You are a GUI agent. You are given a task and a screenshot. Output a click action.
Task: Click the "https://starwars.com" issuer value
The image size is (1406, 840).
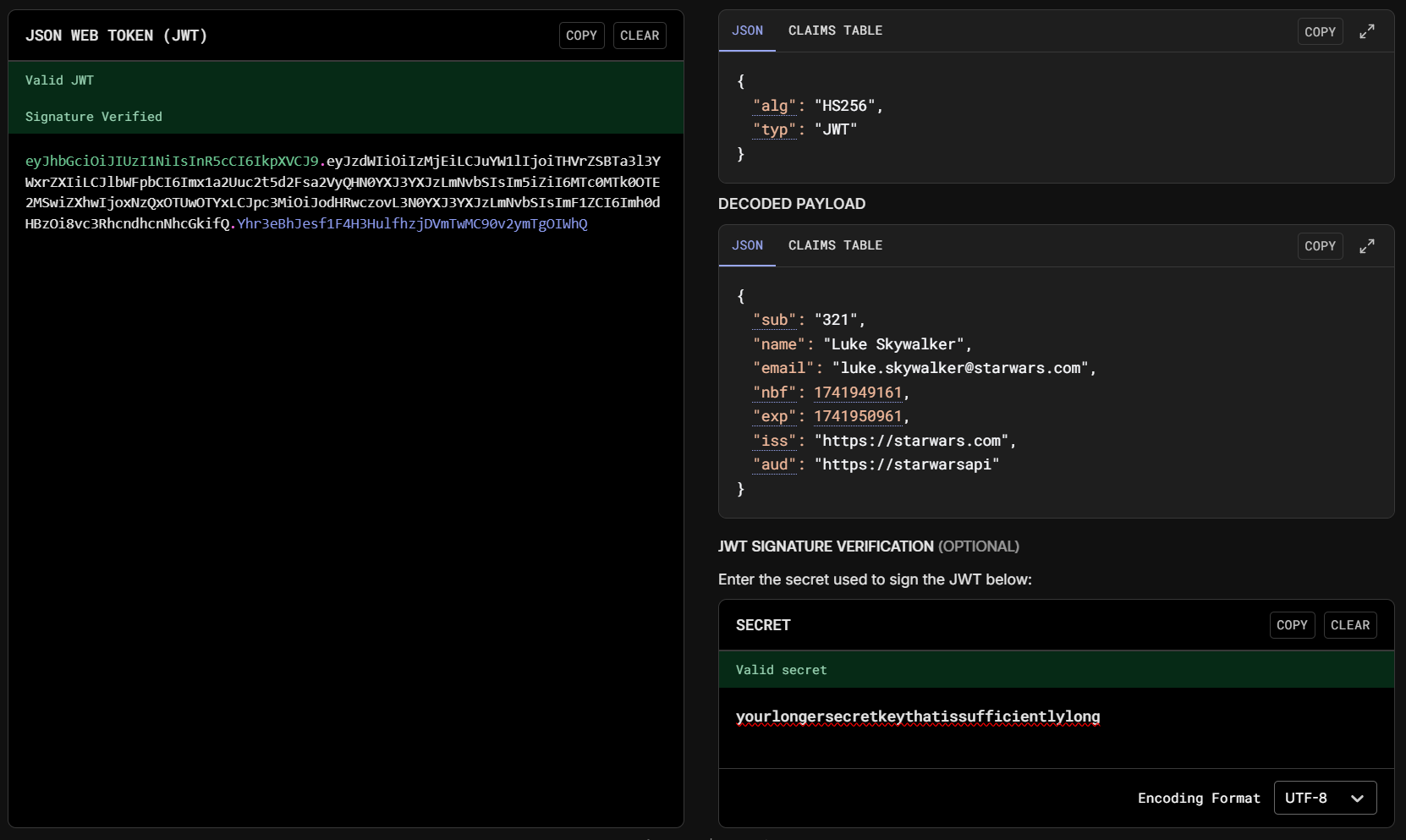911,441
